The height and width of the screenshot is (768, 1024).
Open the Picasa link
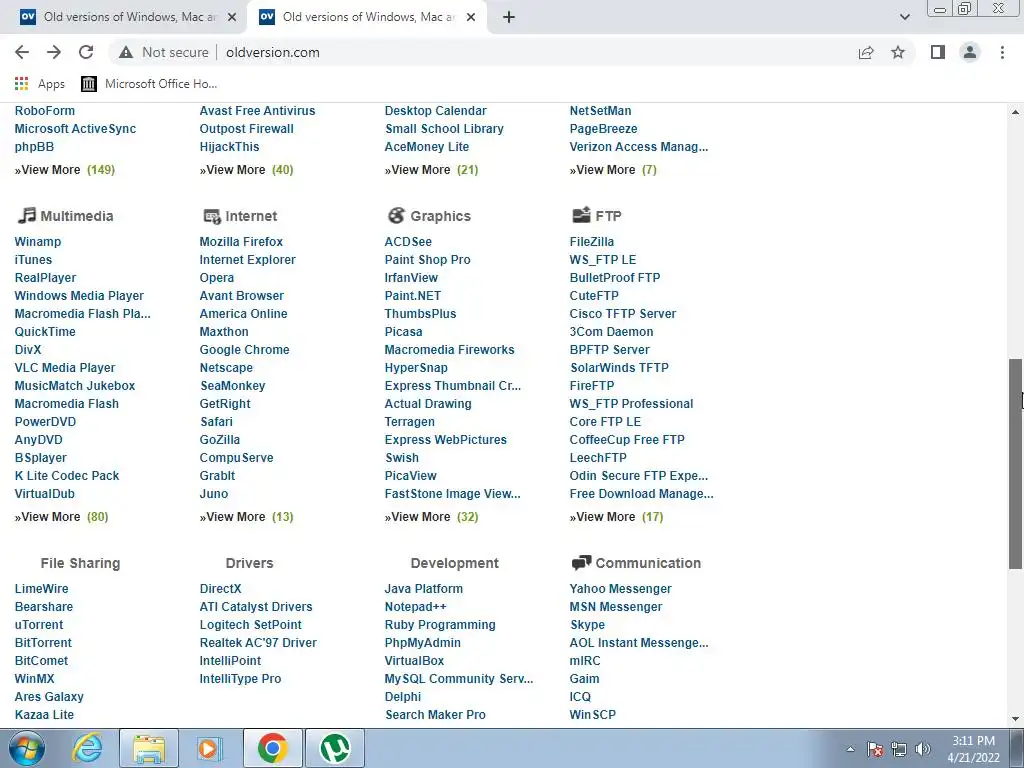(x=403, y=332)
